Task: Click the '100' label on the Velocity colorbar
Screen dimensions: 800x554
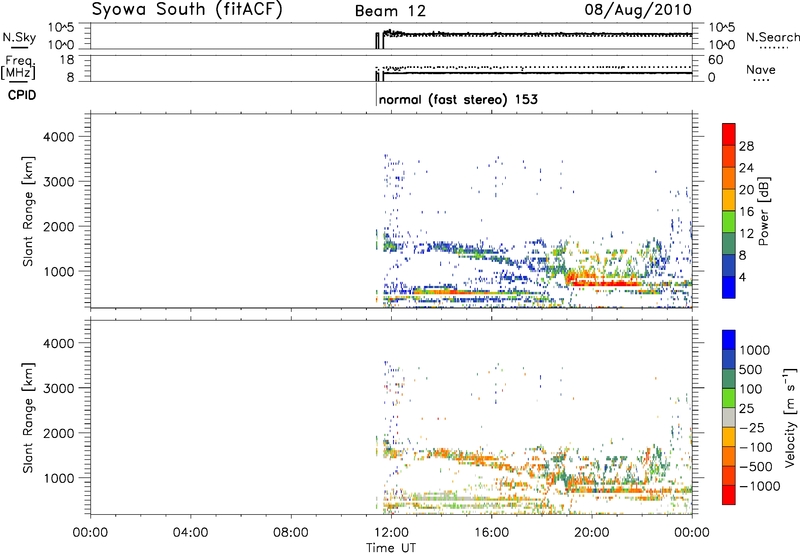Action: [x=751, y=389]
